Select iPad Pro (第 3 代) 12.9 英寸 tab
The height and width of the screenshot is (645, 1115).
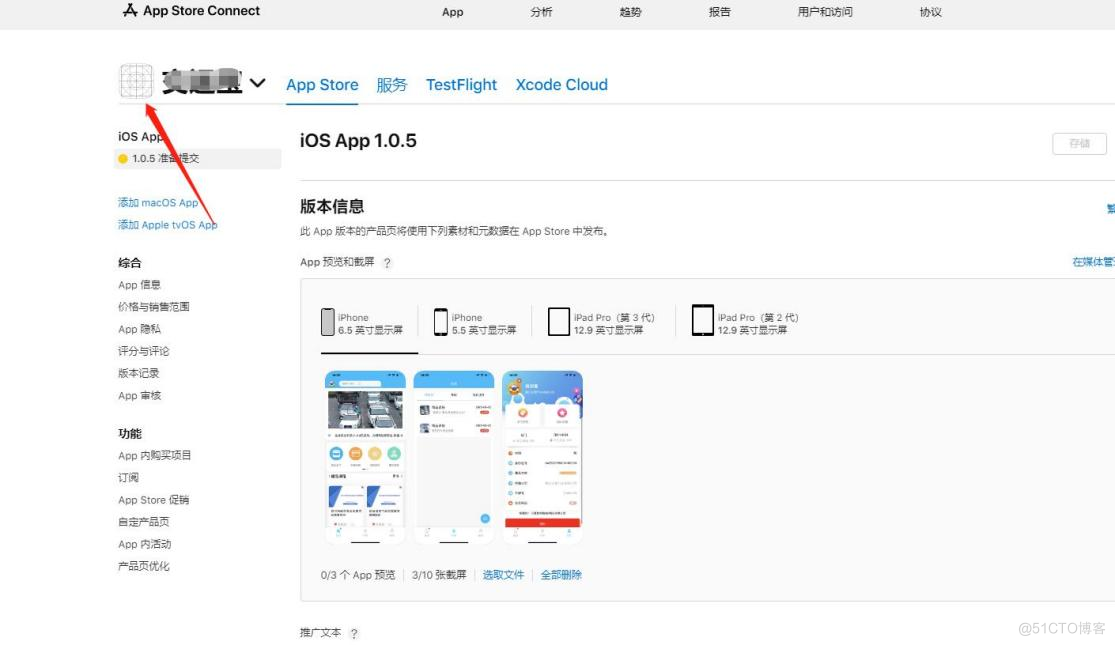click(602, 323)
